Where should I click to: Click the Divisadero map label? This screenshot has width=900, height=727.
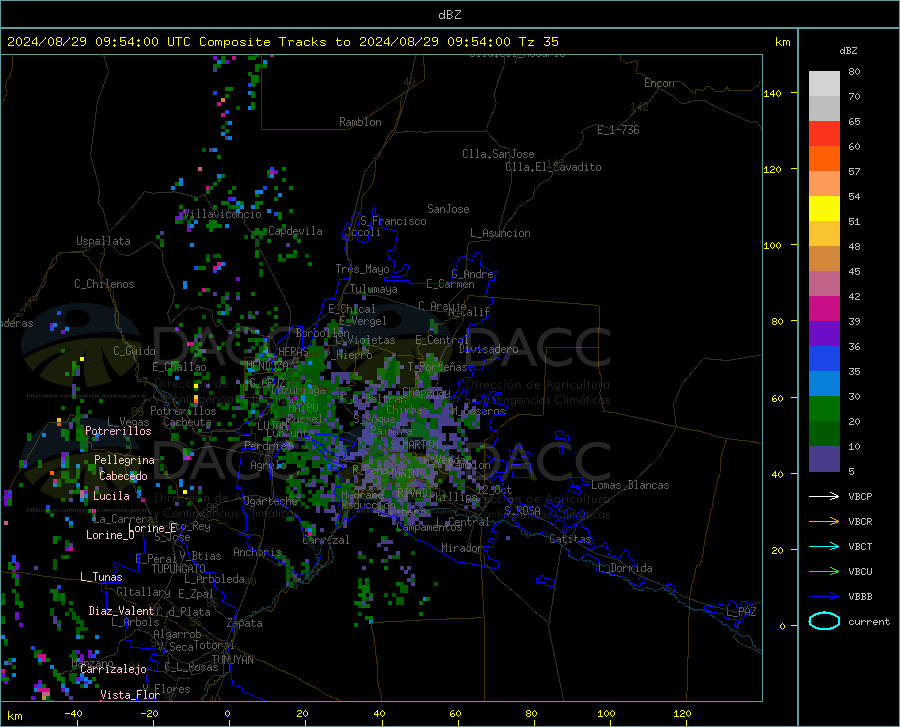click(x=488, y=349)
